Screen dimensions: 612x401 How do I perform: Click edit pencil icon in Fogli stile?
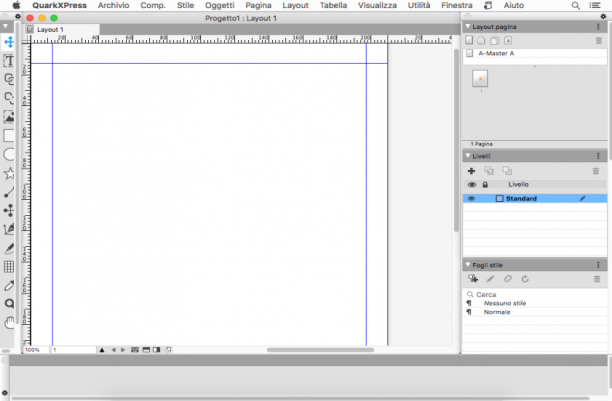tap(490, 279)
